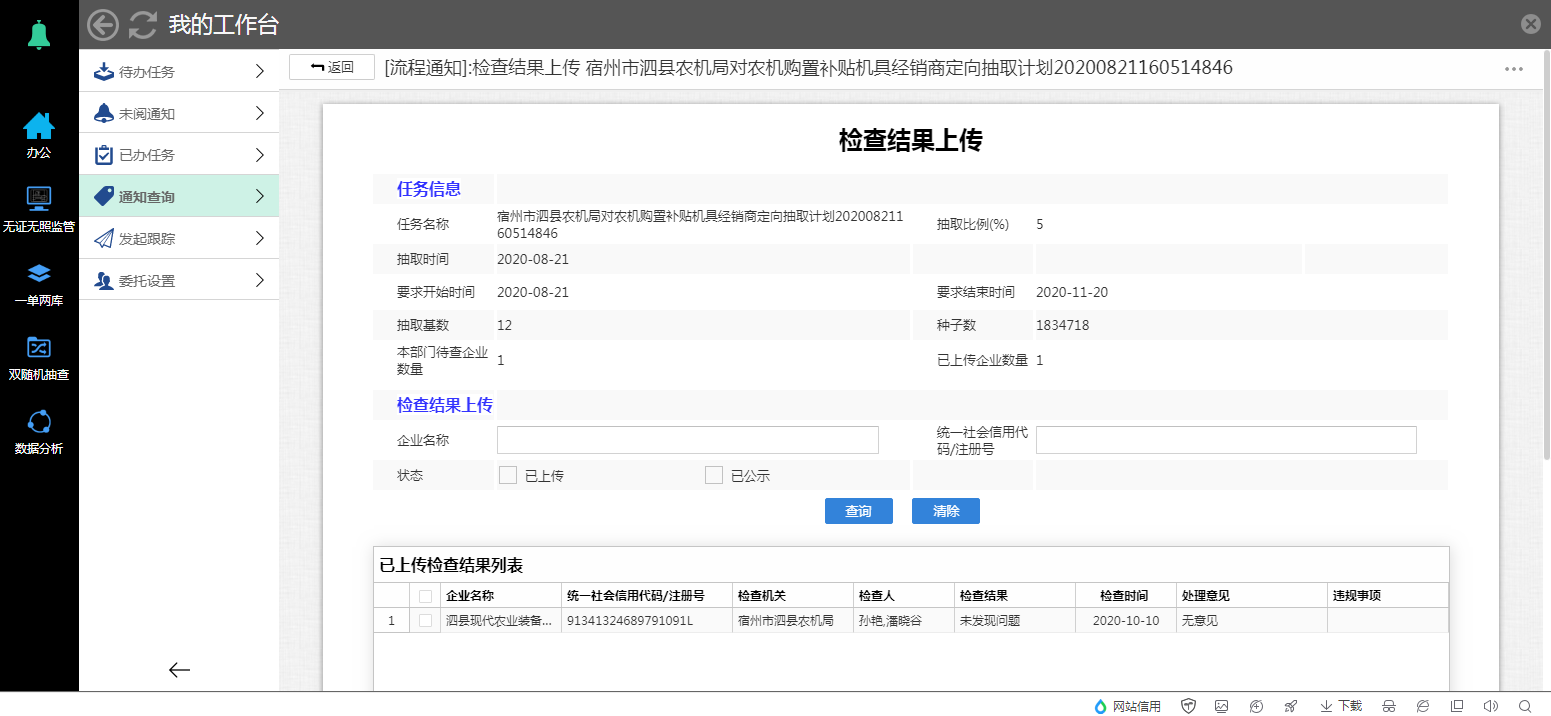The height and width of the screenshot is (716, 1551).
Task: Check the 已公示 status checkbox
Action: 714,475
